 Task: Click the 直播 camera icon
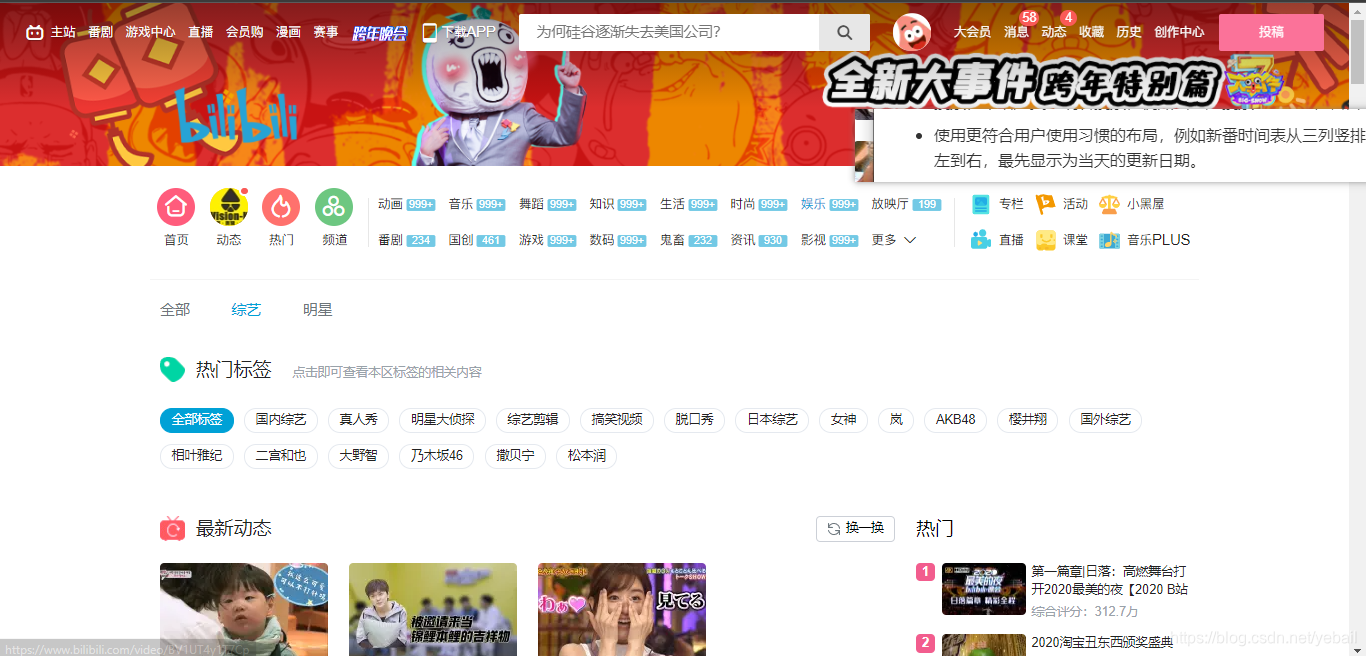tap(981, 240)
